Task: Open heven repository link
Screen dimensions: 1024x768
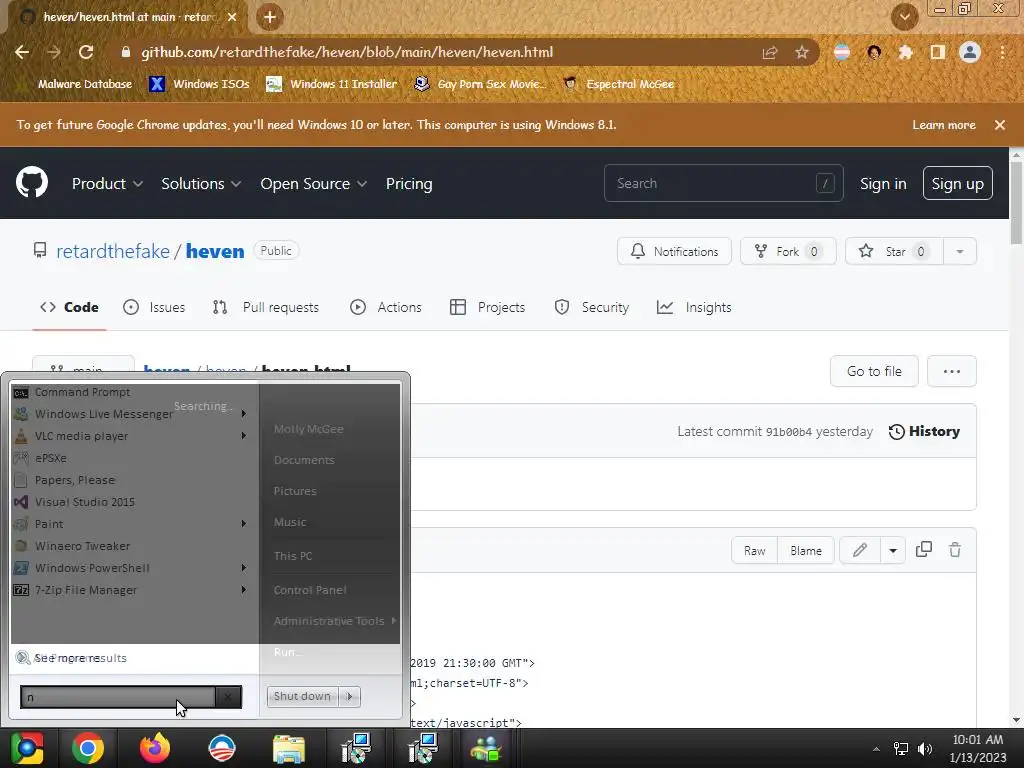Action: tap(215, 251)
